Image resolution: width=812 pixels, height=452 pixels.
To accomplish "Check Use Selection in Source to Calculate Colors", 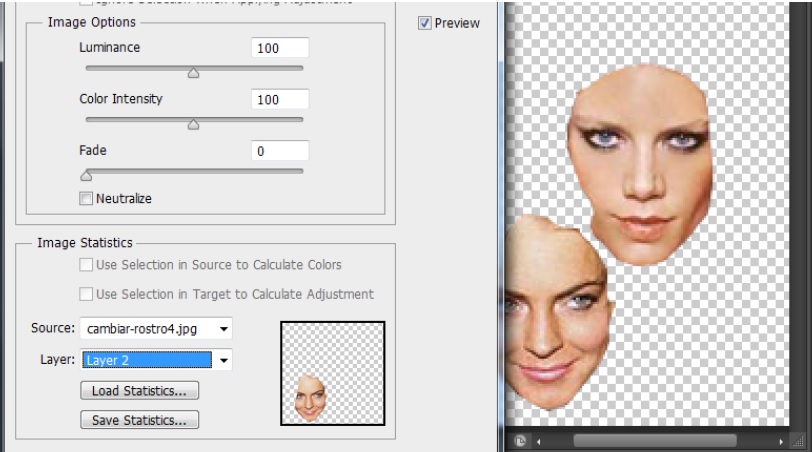I will (x=86, y=265).
